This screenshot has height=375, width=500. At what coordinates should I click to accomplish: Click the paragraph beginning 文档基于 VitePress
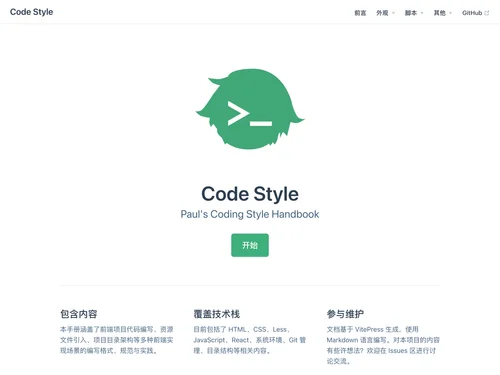click(383, 345)
